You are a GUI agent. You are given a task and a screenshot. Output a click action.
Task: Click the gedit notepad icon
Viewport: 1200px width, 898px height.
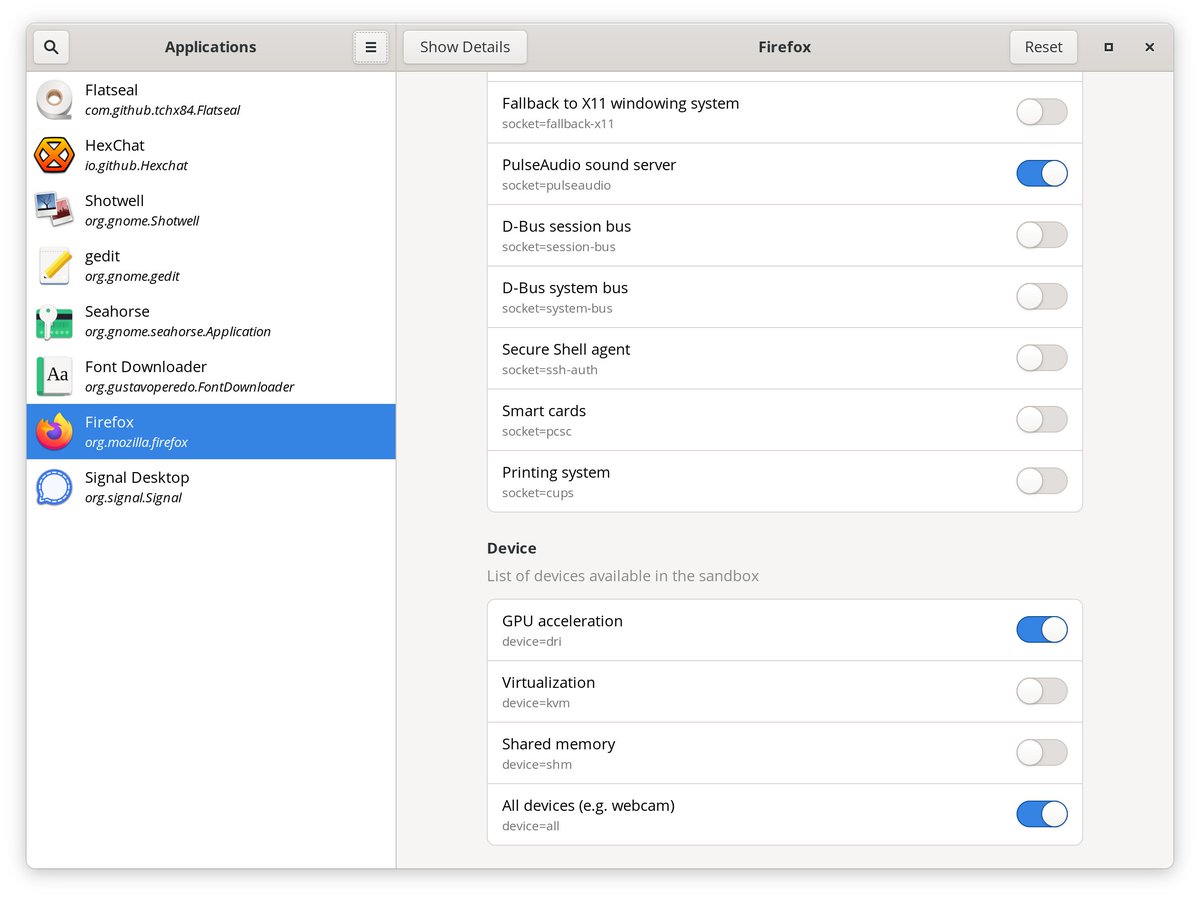(x=54, y=266)
